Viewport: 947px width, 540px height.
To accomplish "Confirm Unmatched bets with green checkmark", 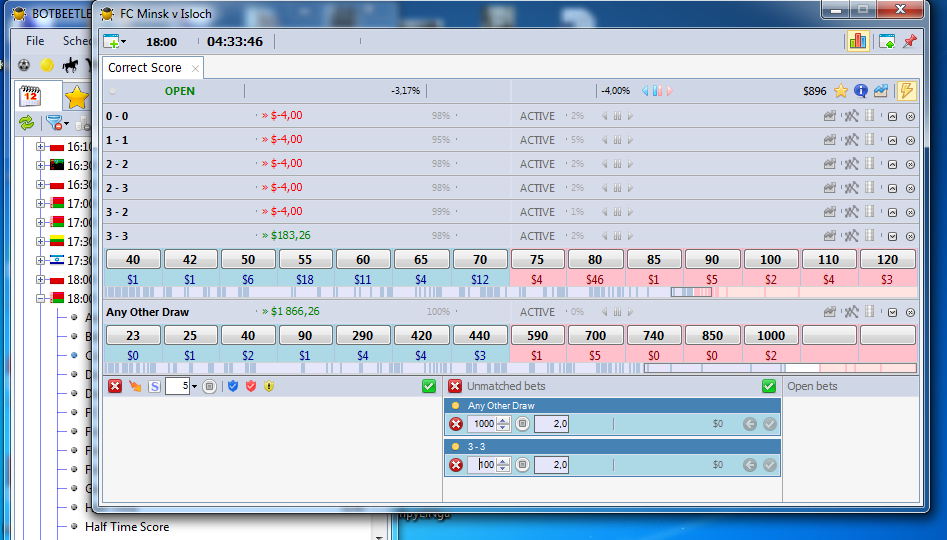I will 769,386.
